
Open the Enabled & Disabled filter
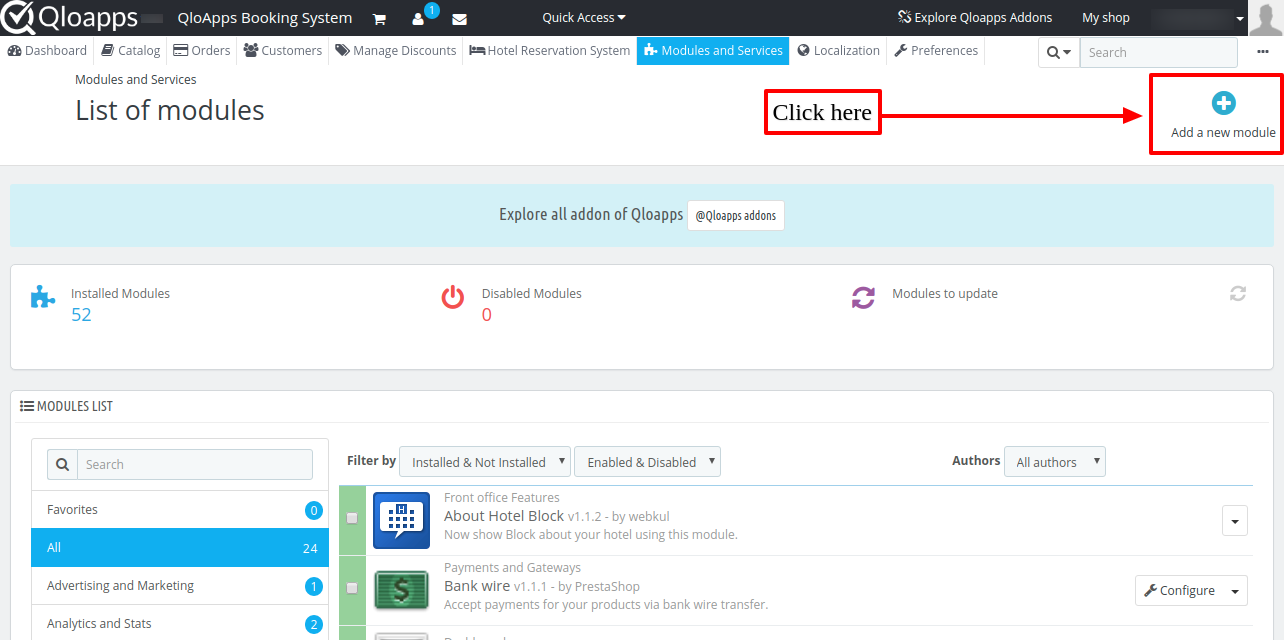point(647,462)
